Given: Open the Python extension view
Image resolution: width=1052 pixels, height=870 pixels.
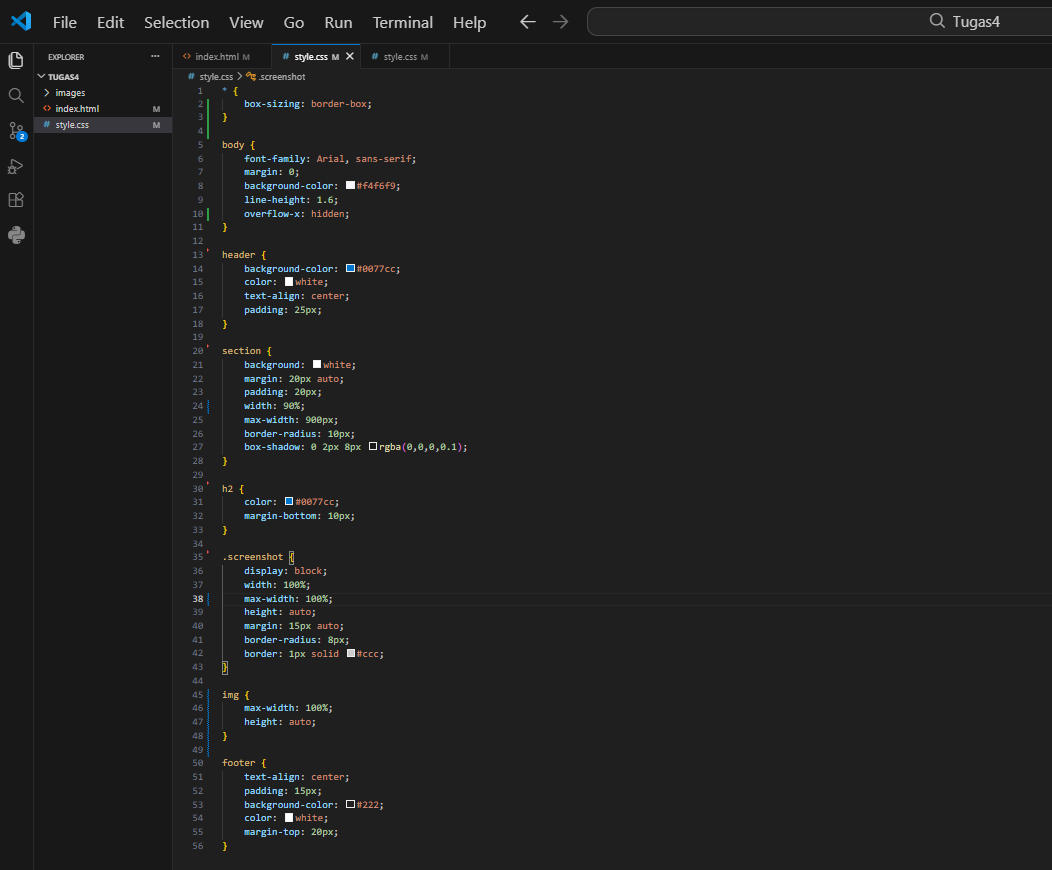Looking at the screenshot, I should 15,235.
